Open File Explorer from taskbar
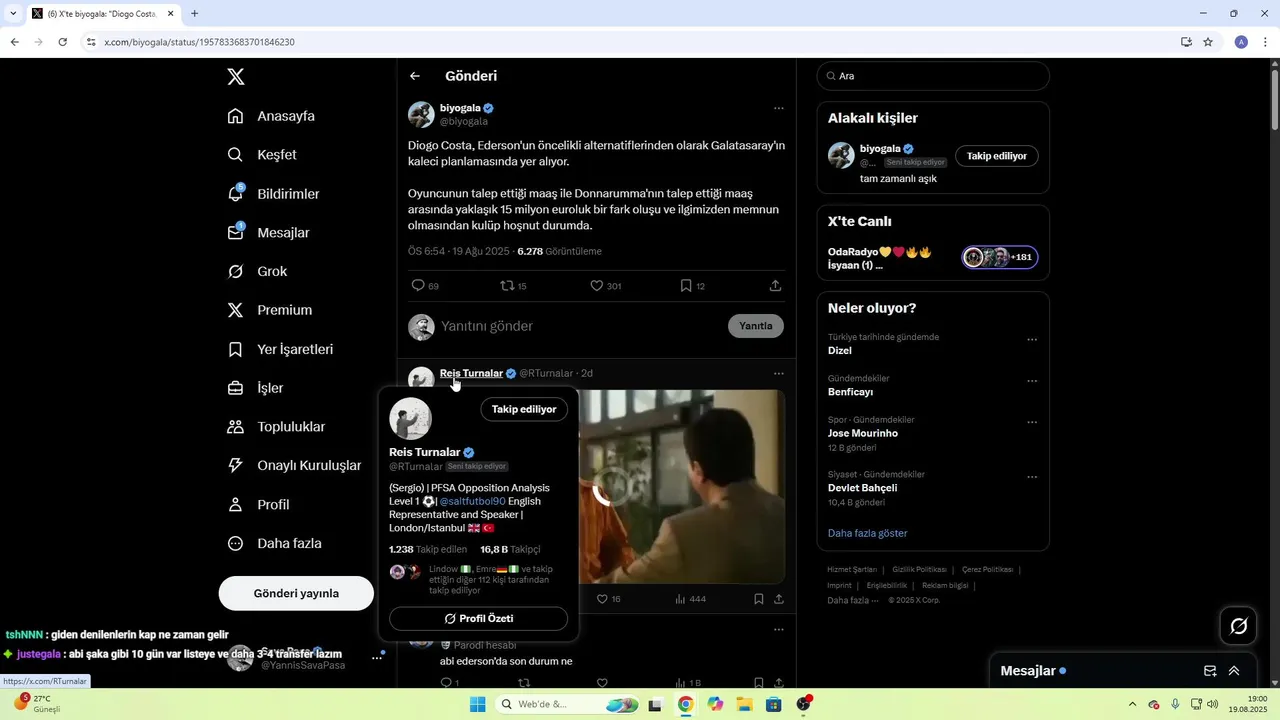The height and width of the screenshot is (720, 1280). click(x=744, y=704)
